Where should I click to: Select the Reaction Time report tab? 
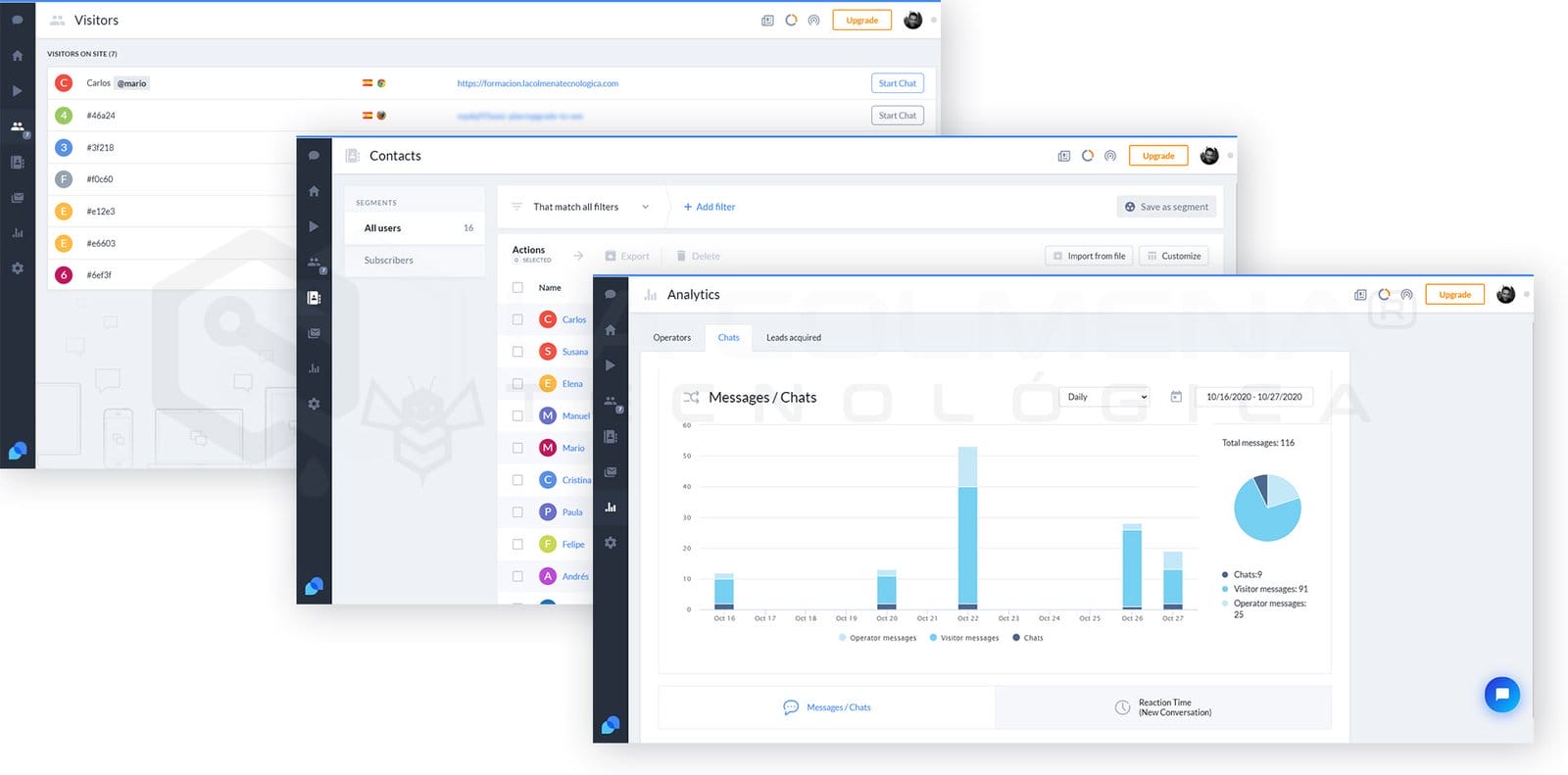tap(1163, 707)
